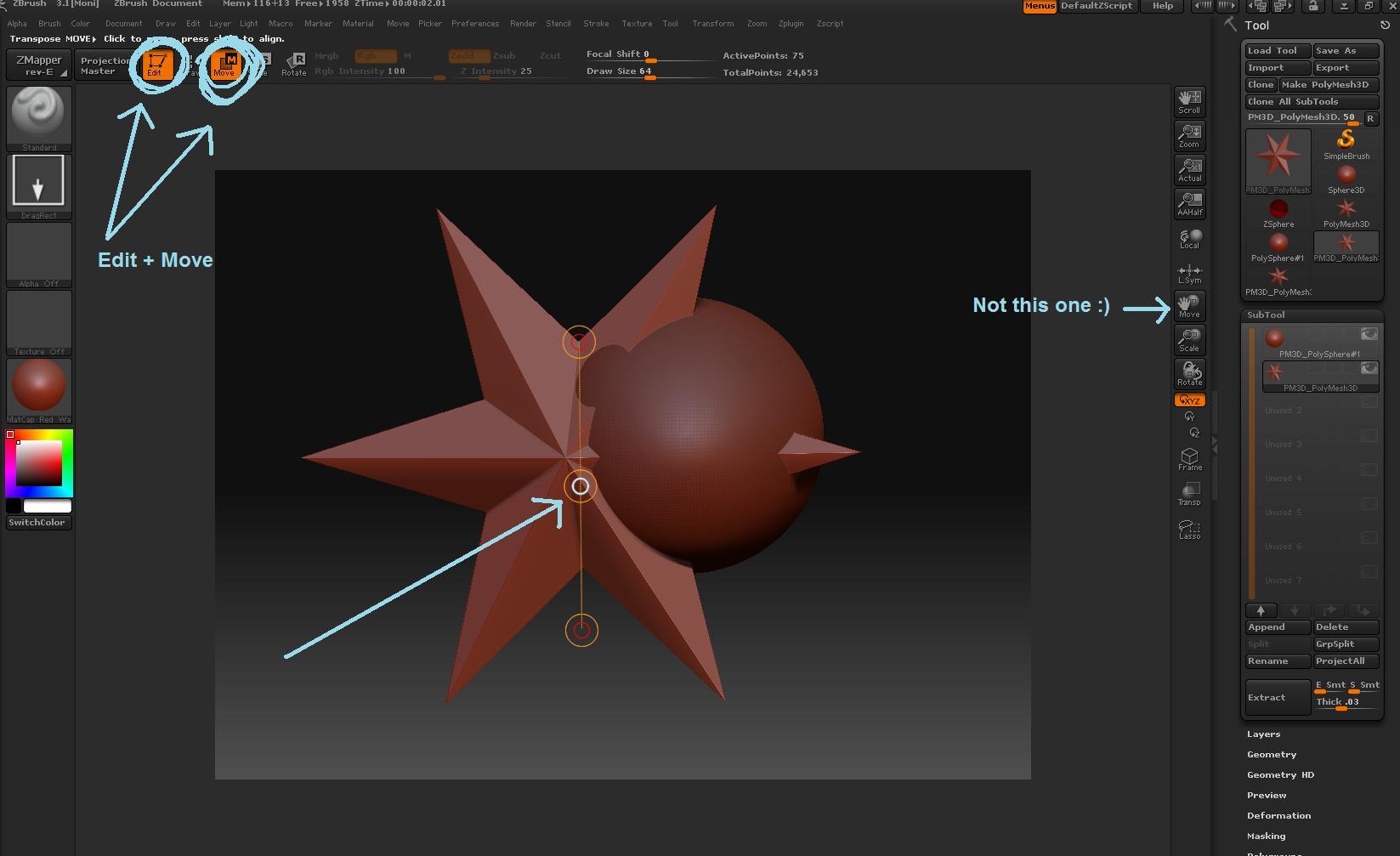Viewport: 1400px width, 856px height.
Task: Toggle Local transformations icon
Action: point(1189,238)
